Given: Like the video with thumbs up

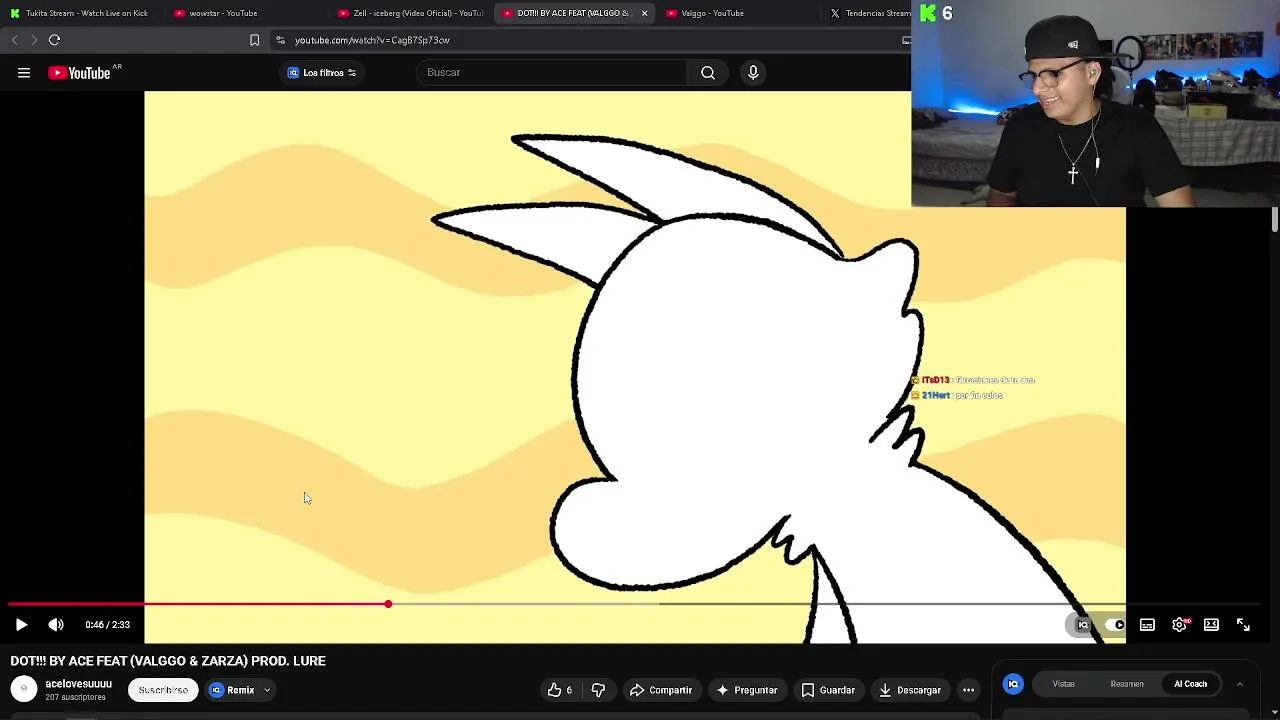Looking at the screenshot, I should click(x=560, y=690).
